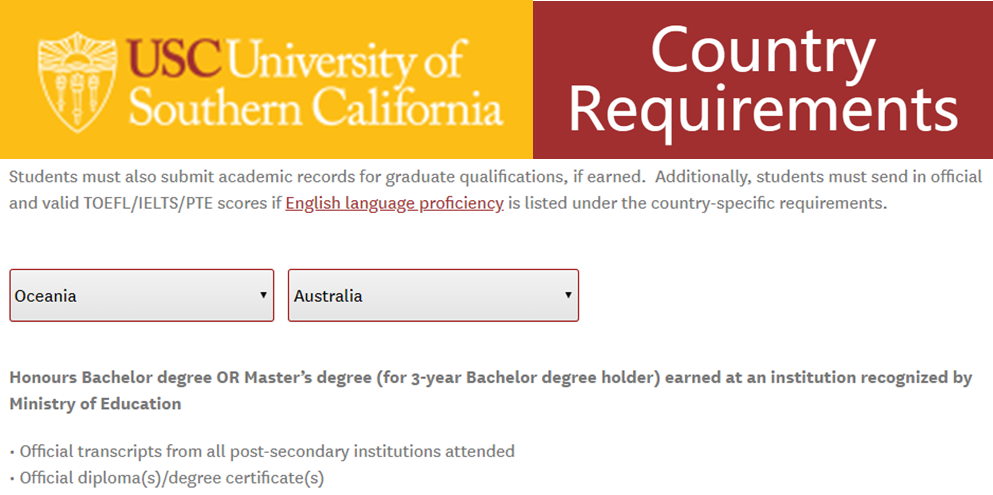
Task: Click the arrow on the Oceania selector
Action: point(263,296)
